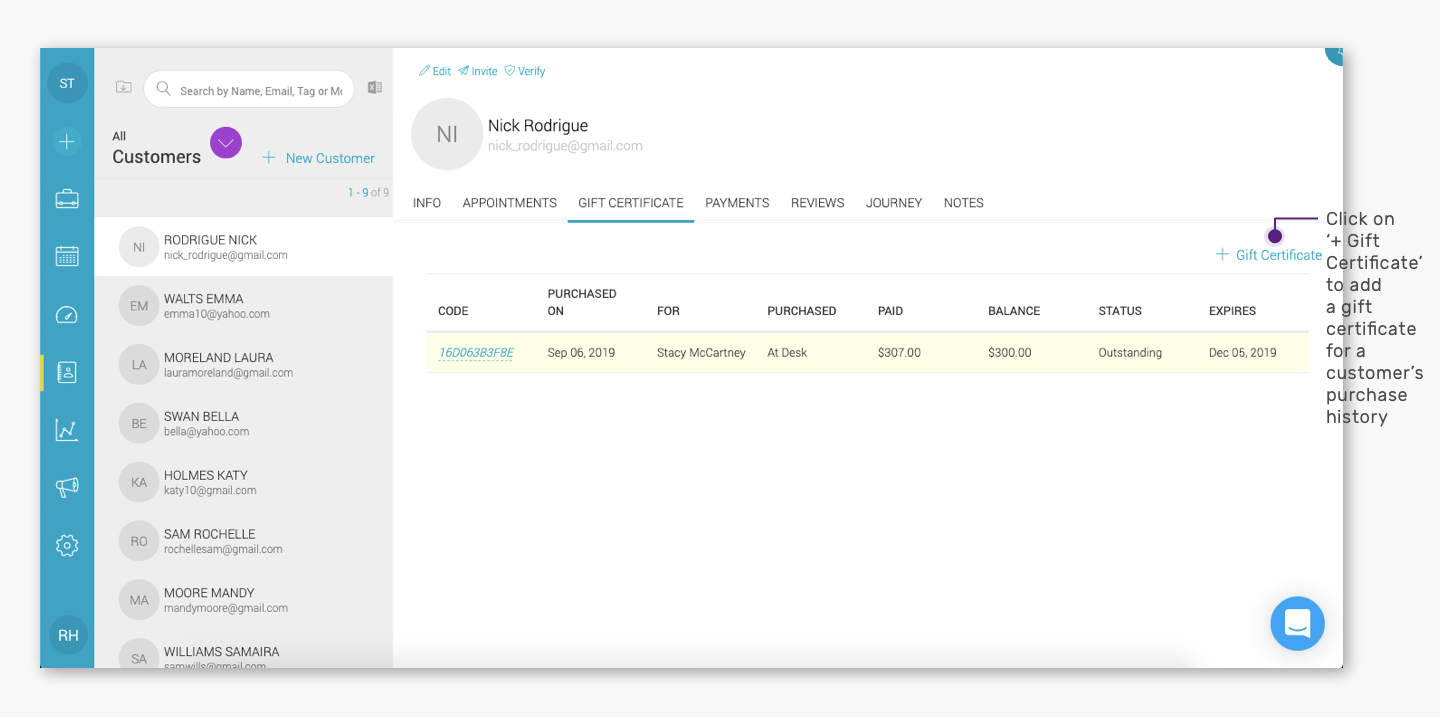Click the plus quick-add icon in sidebar
This screenshot has width=1440, height=718.
pyautogui.click(x=67, y=142)
